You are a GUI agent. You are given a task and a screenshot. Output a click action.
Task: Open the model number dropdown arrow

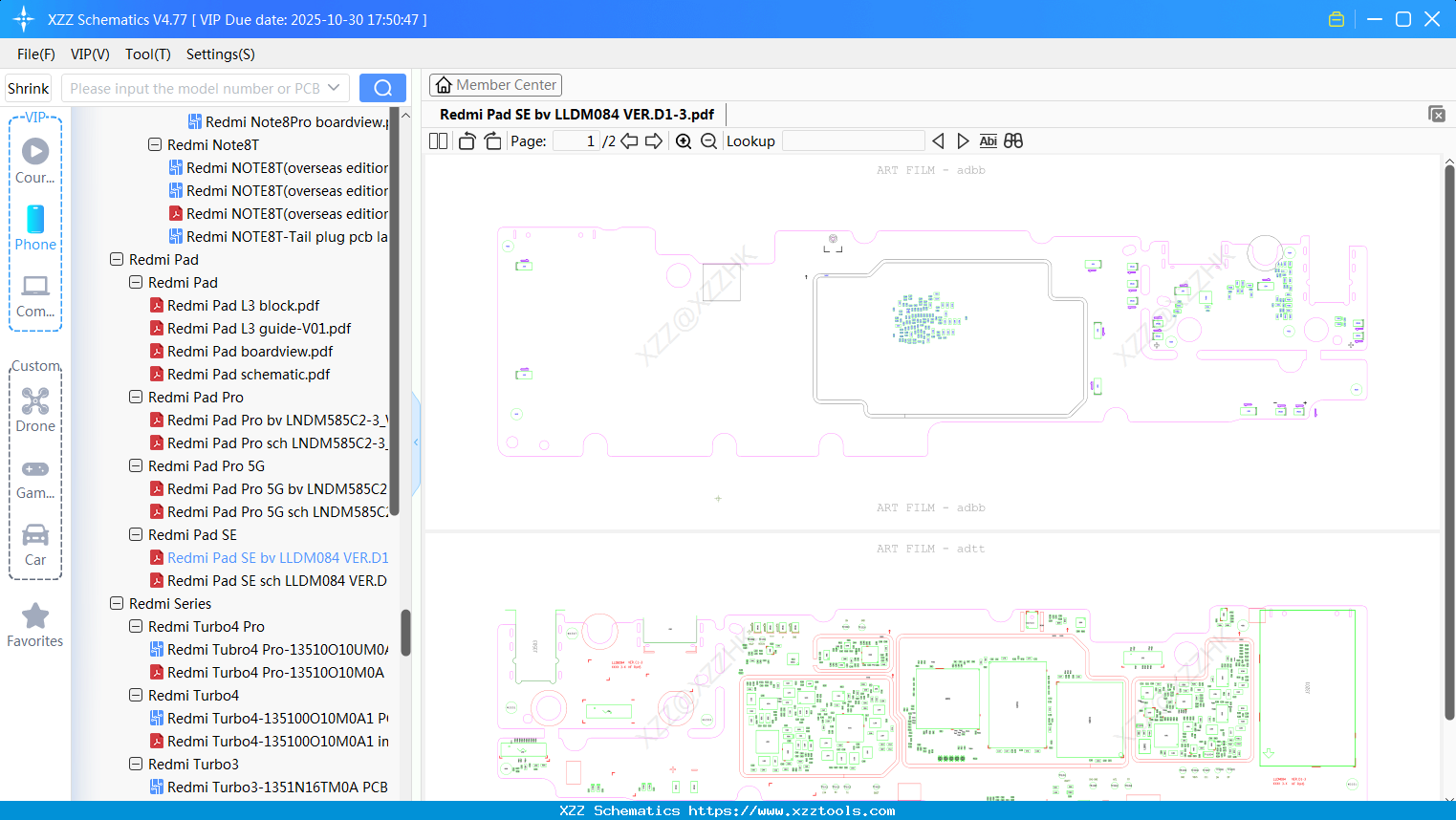click(334, 88)
